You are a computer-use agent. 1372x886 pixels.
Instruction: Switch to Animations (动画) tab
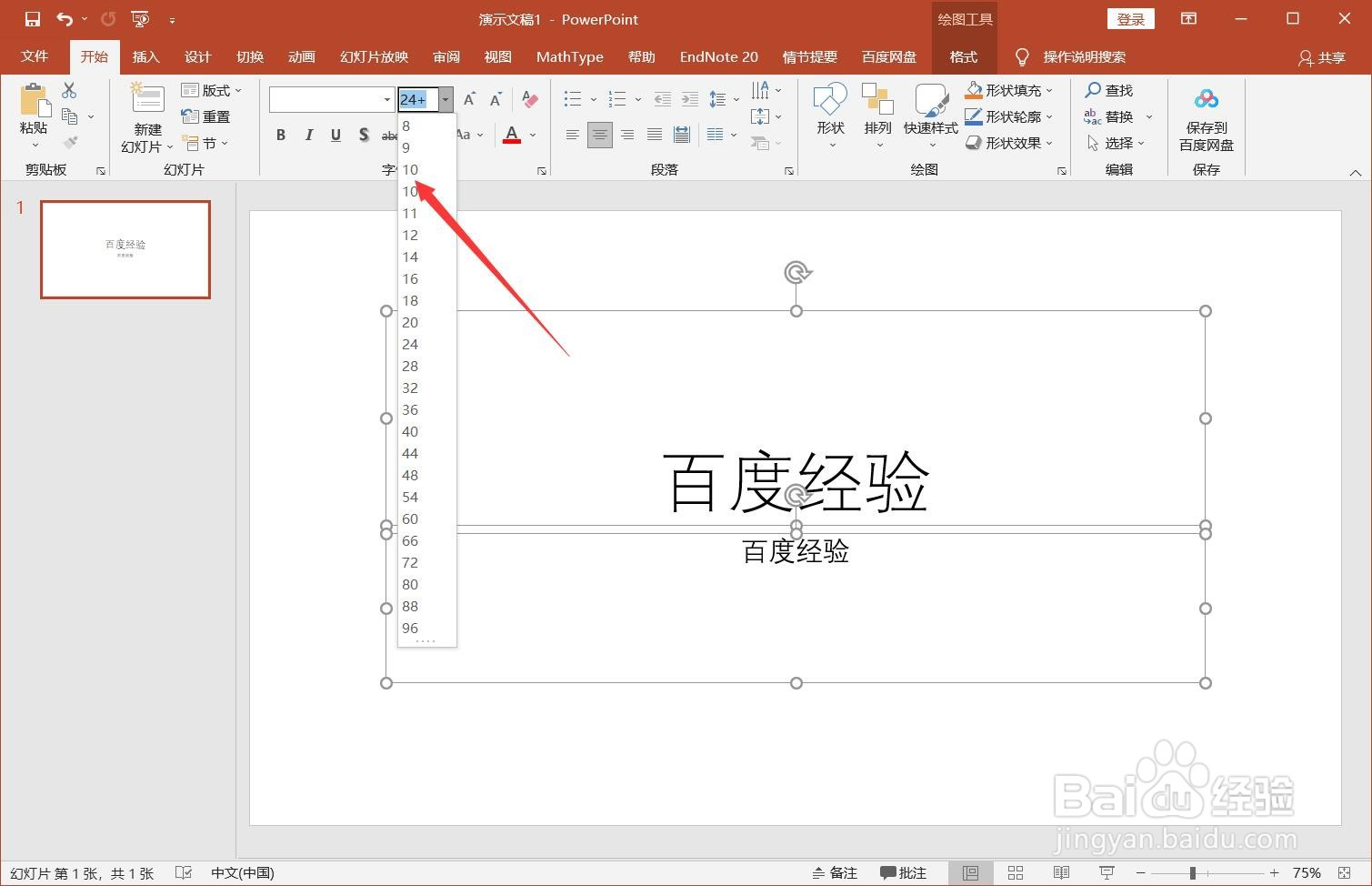pos(301,56)
